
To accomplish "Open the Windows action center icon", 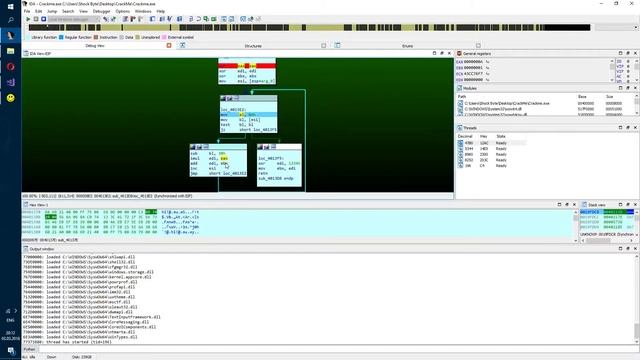I will [x=11, y=351].
